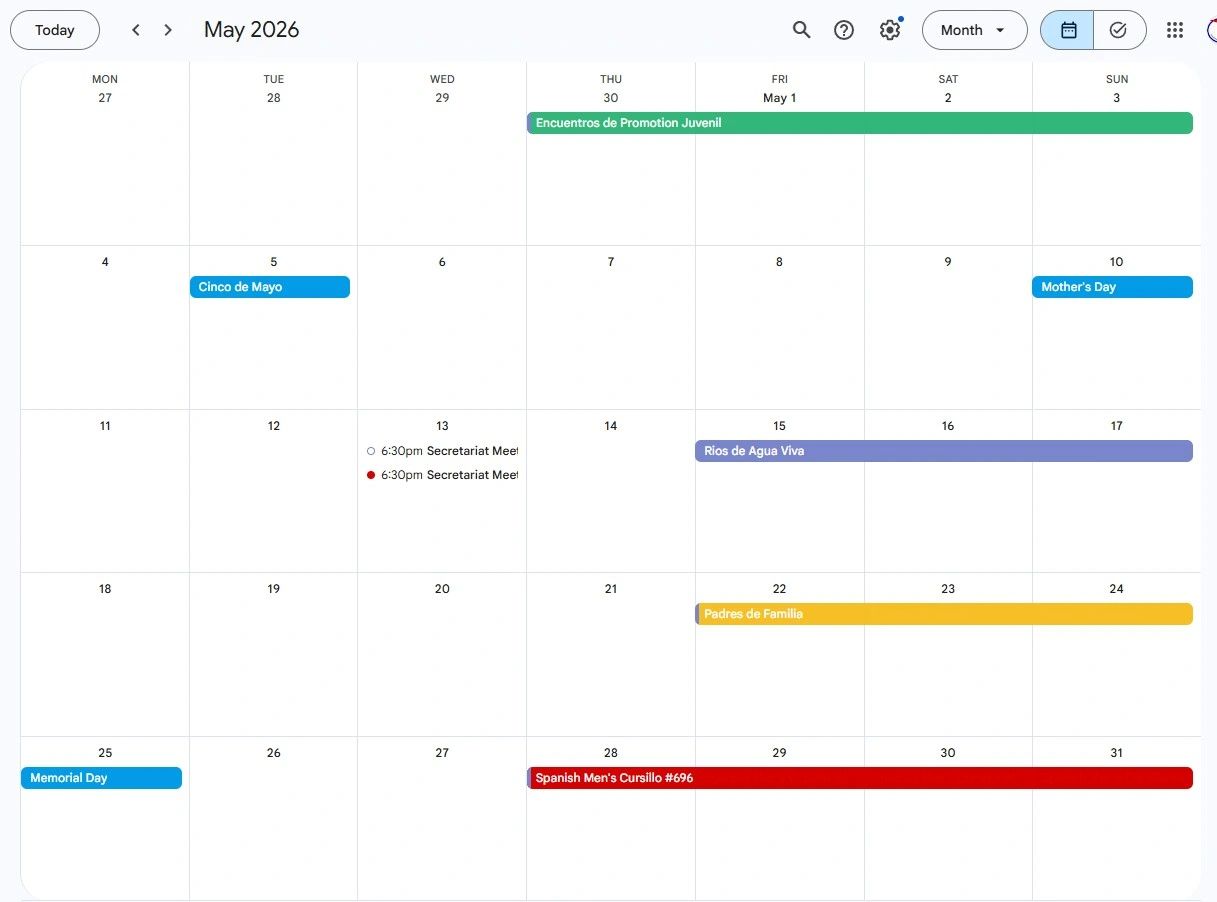Open Spanish Men's Cursillo #696 event
Image resolution: width=1217 pixels, height=902 pixels.
coord(860,778)
